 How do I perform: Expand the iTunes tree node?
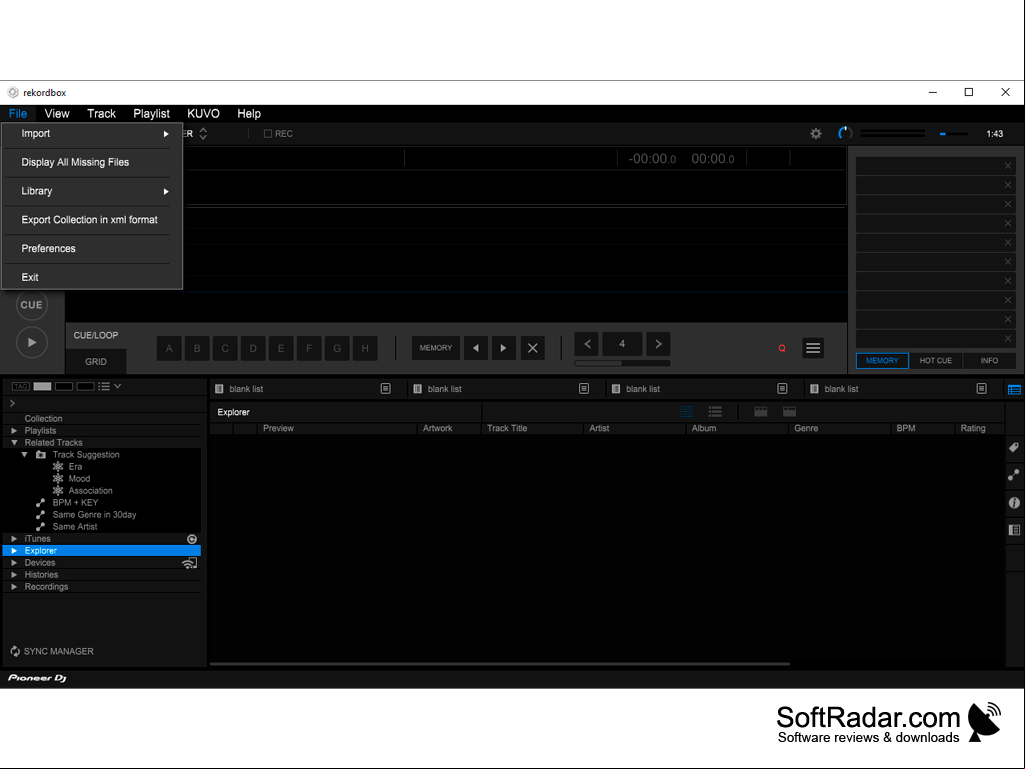14,539
